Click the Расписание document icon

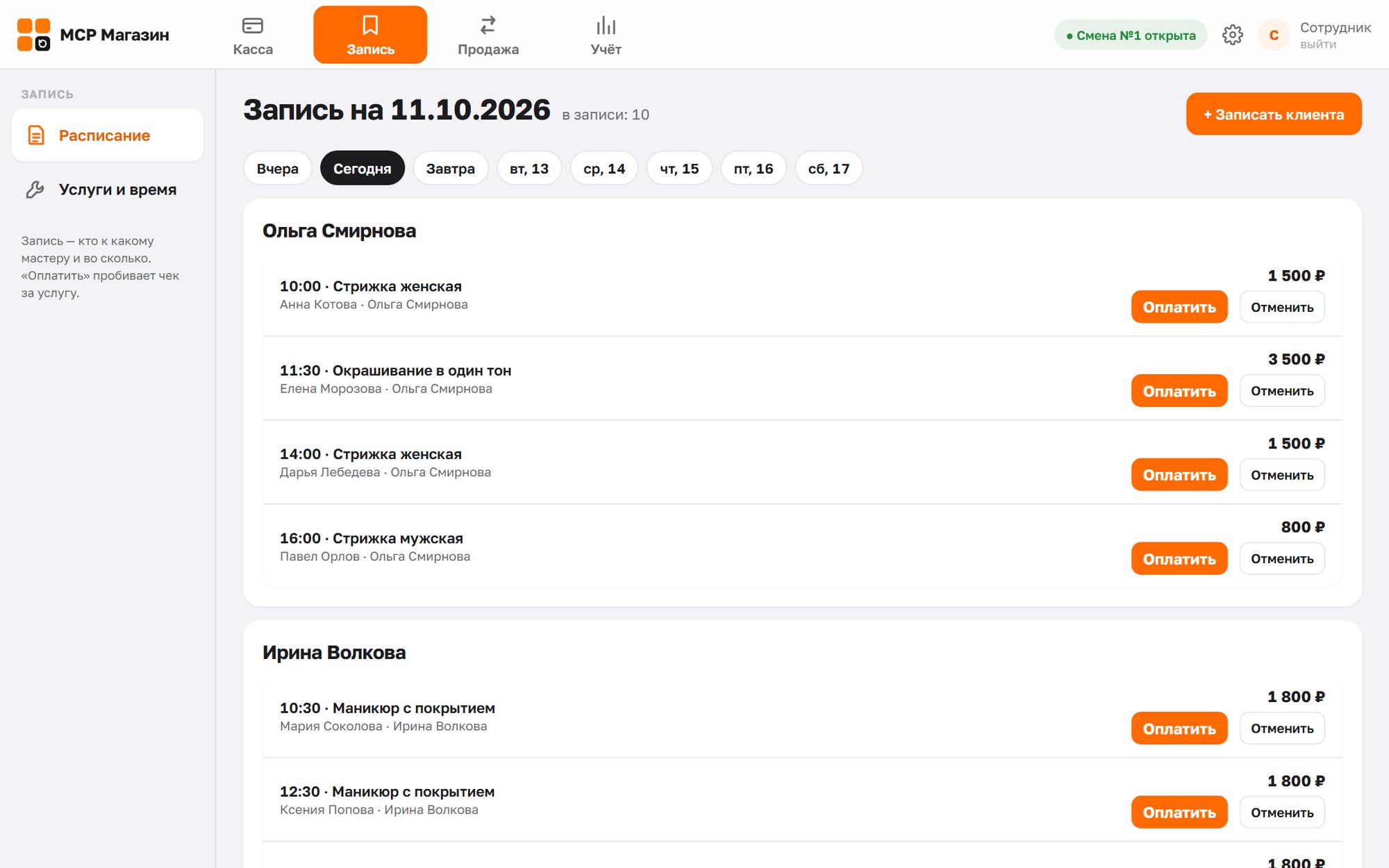[x=36, y=135]
